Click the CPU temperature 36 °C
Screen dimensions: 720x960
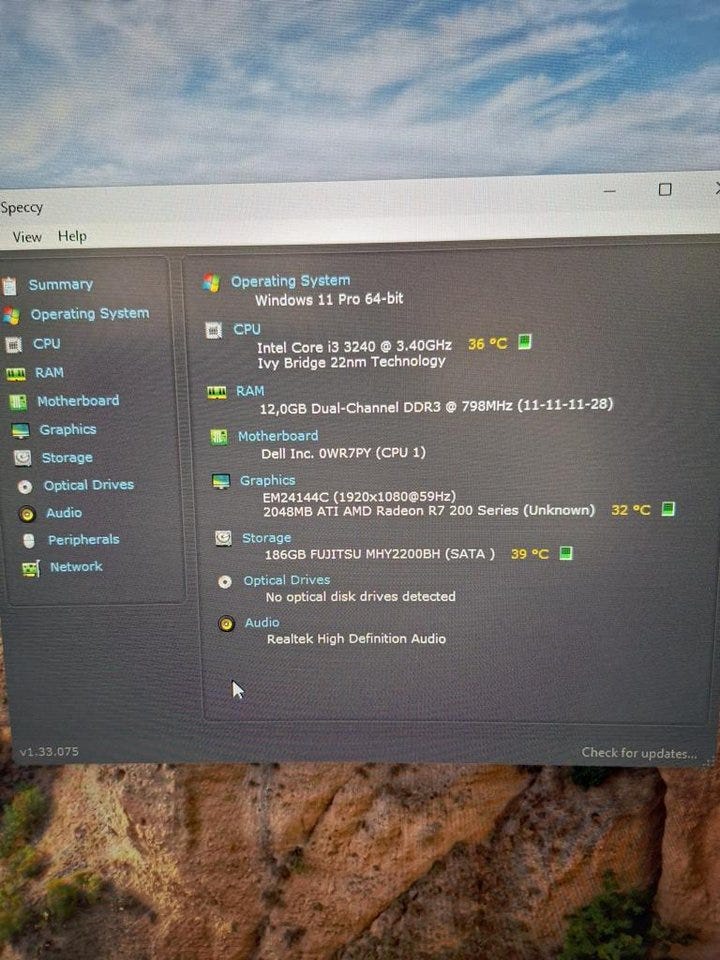pos(488,344)
